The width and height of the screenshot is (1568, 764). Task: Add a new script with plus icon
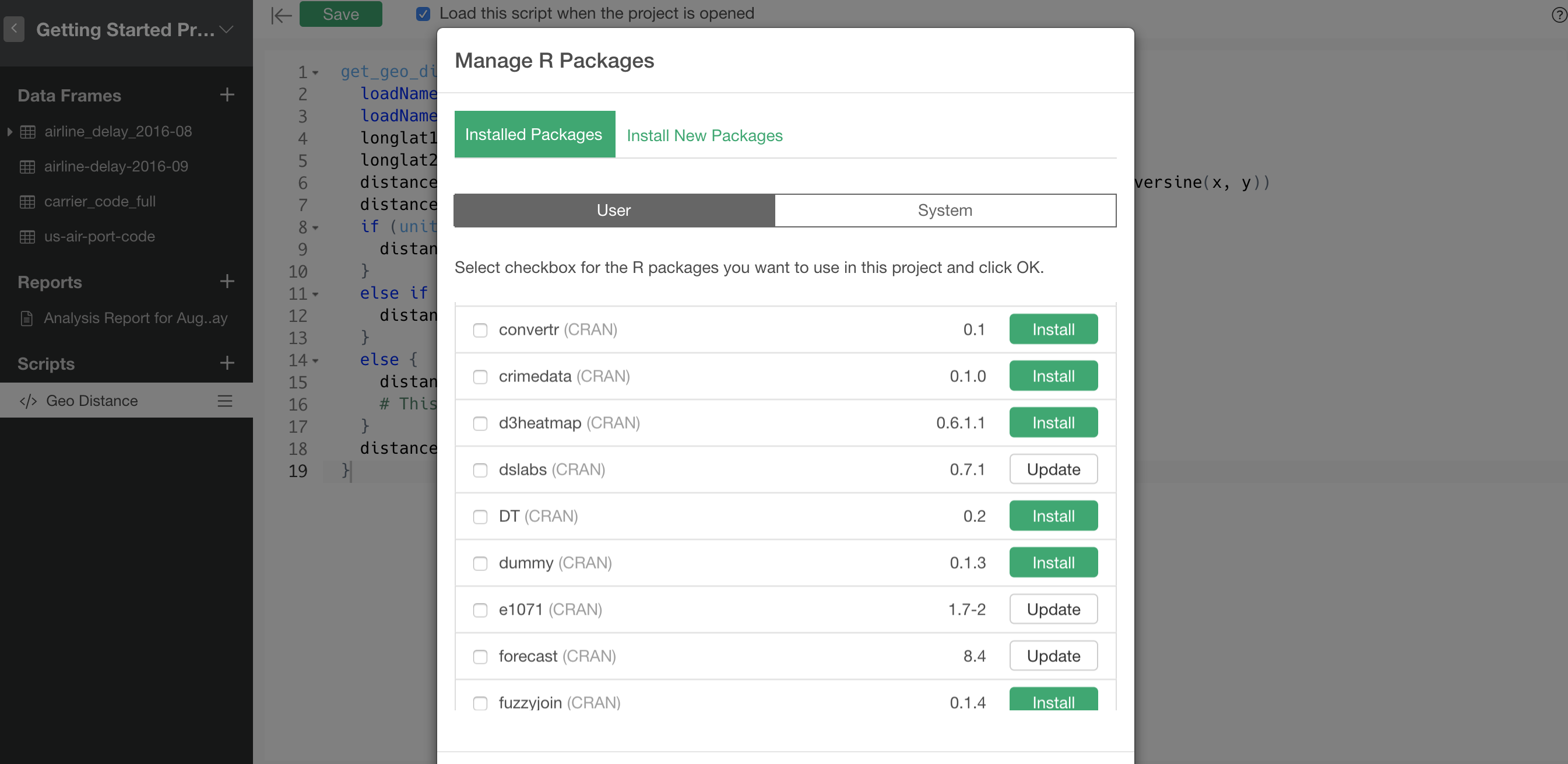[x=227, y=363]
